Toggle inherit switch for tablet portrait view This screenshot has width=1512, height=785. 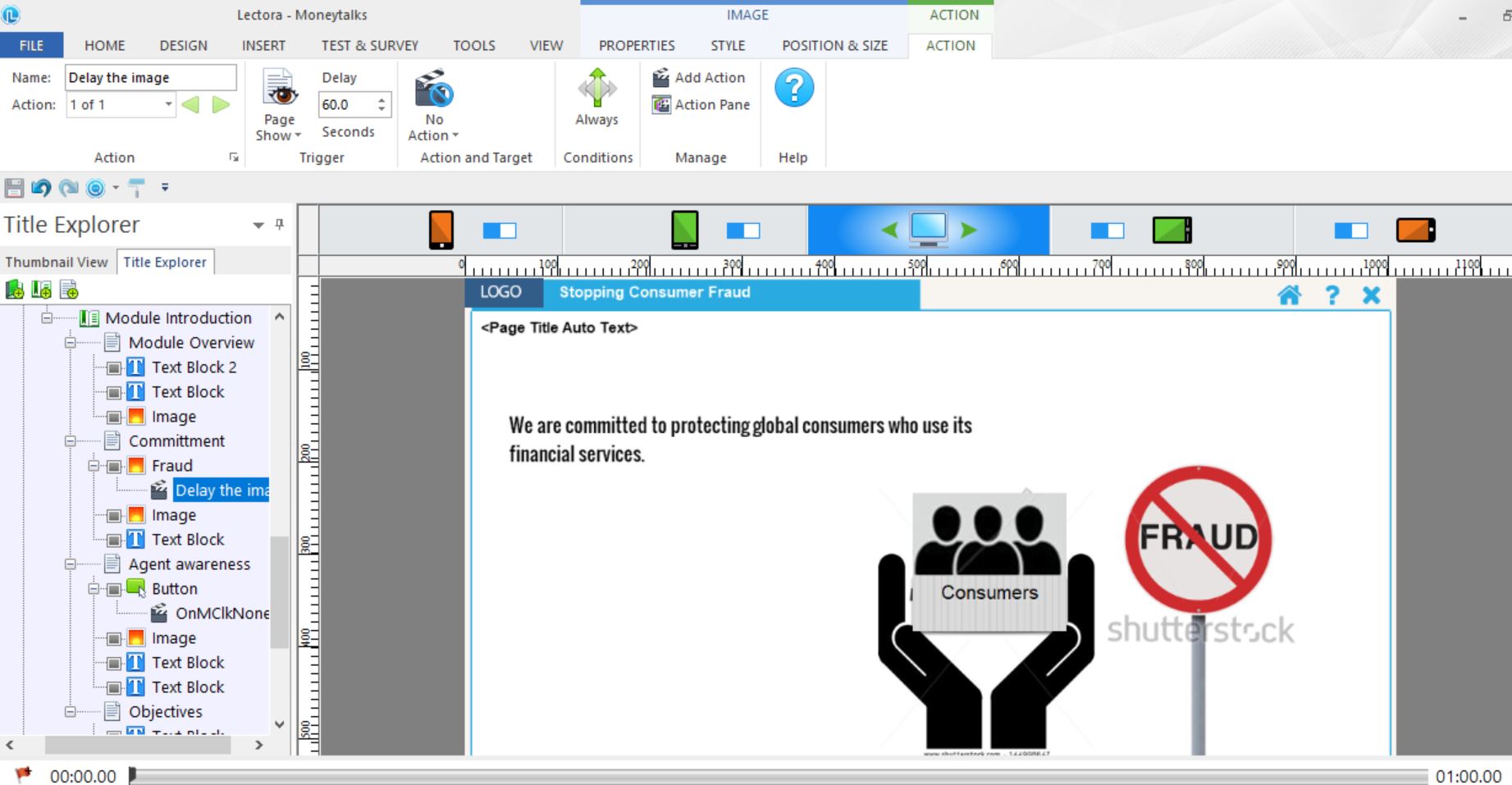point(743,230)
